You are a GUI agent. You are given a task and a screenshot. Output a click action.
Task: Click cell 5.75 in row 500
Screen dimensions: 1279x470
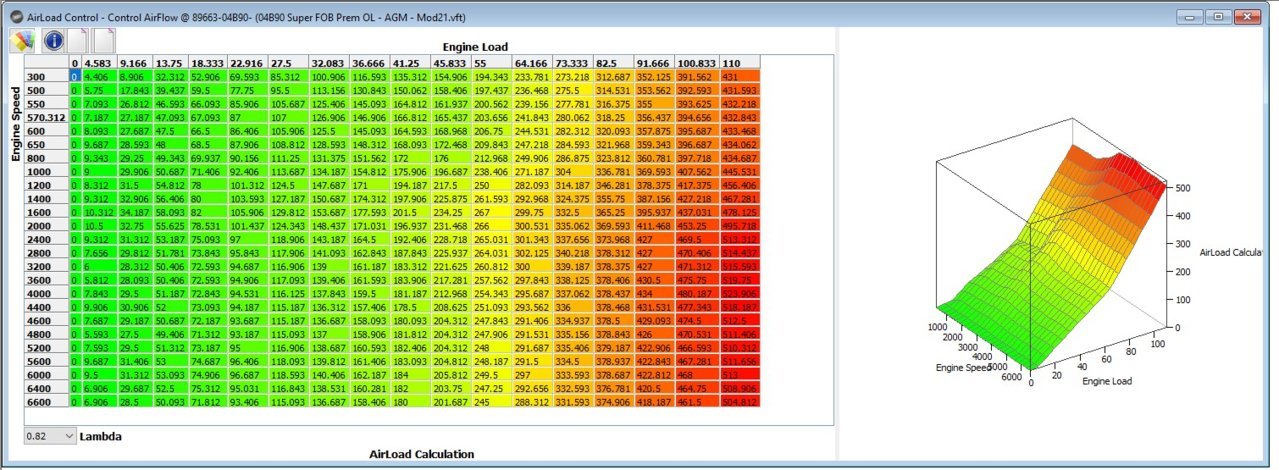(99, 90)
